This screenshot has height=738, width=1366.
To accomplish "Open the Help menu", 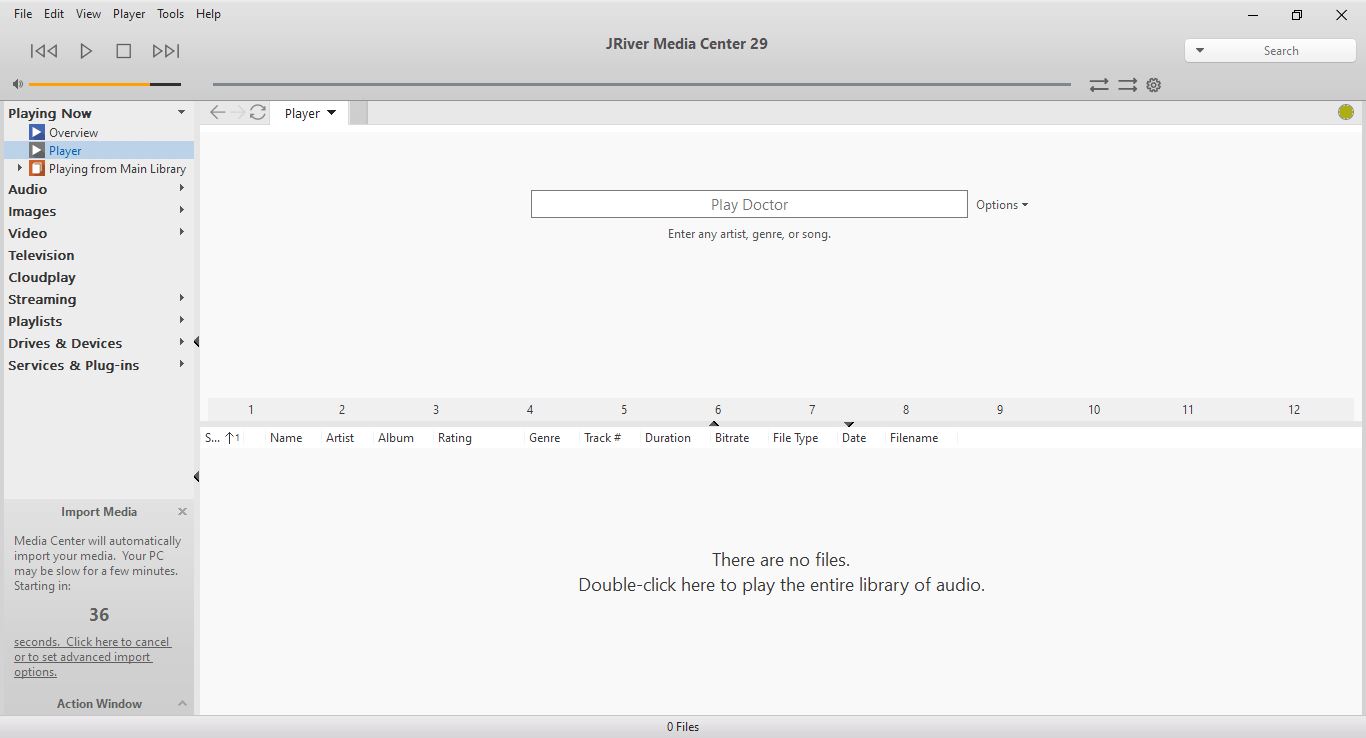I will [x=208, y=14].
